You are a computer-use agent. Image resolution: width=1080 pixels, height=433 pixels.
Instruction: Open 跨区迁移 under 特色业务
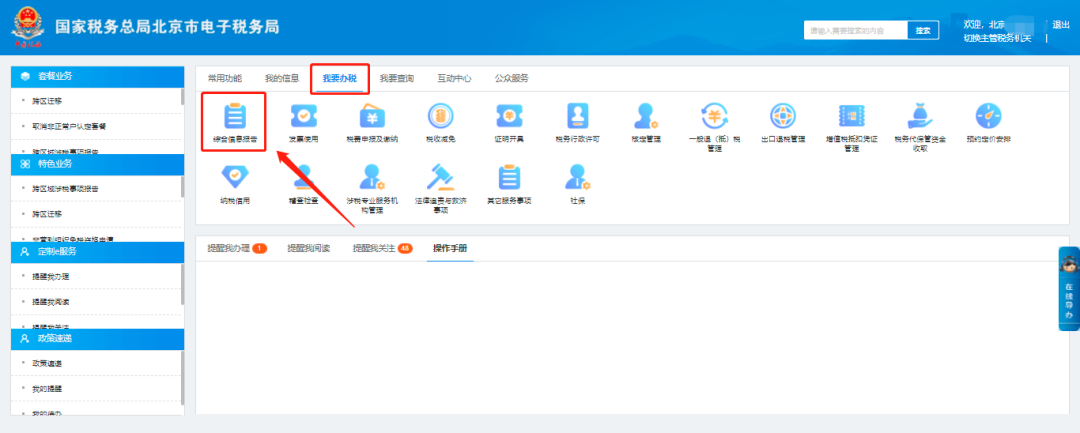(48, 214)
